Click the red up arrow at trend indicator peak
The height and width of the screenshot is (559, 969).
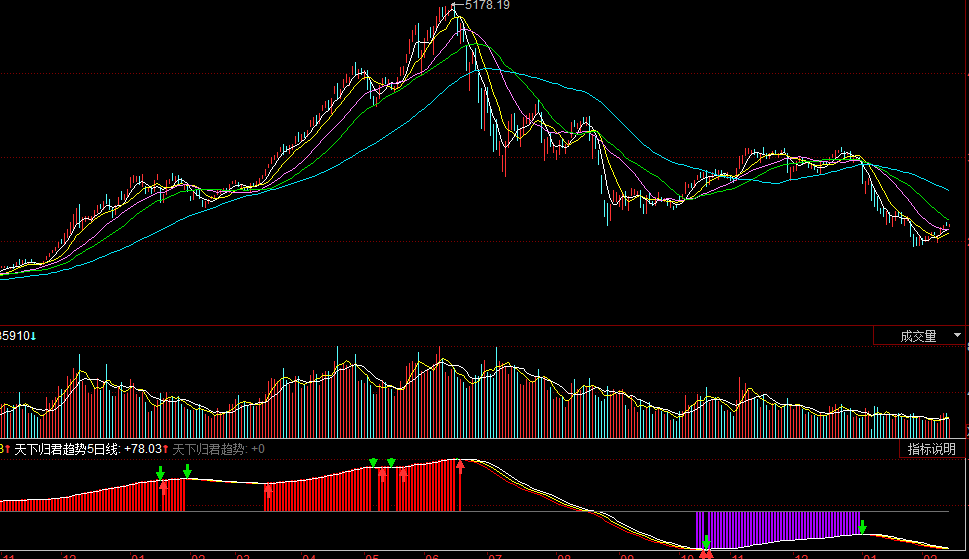click(x=460, y=467)
